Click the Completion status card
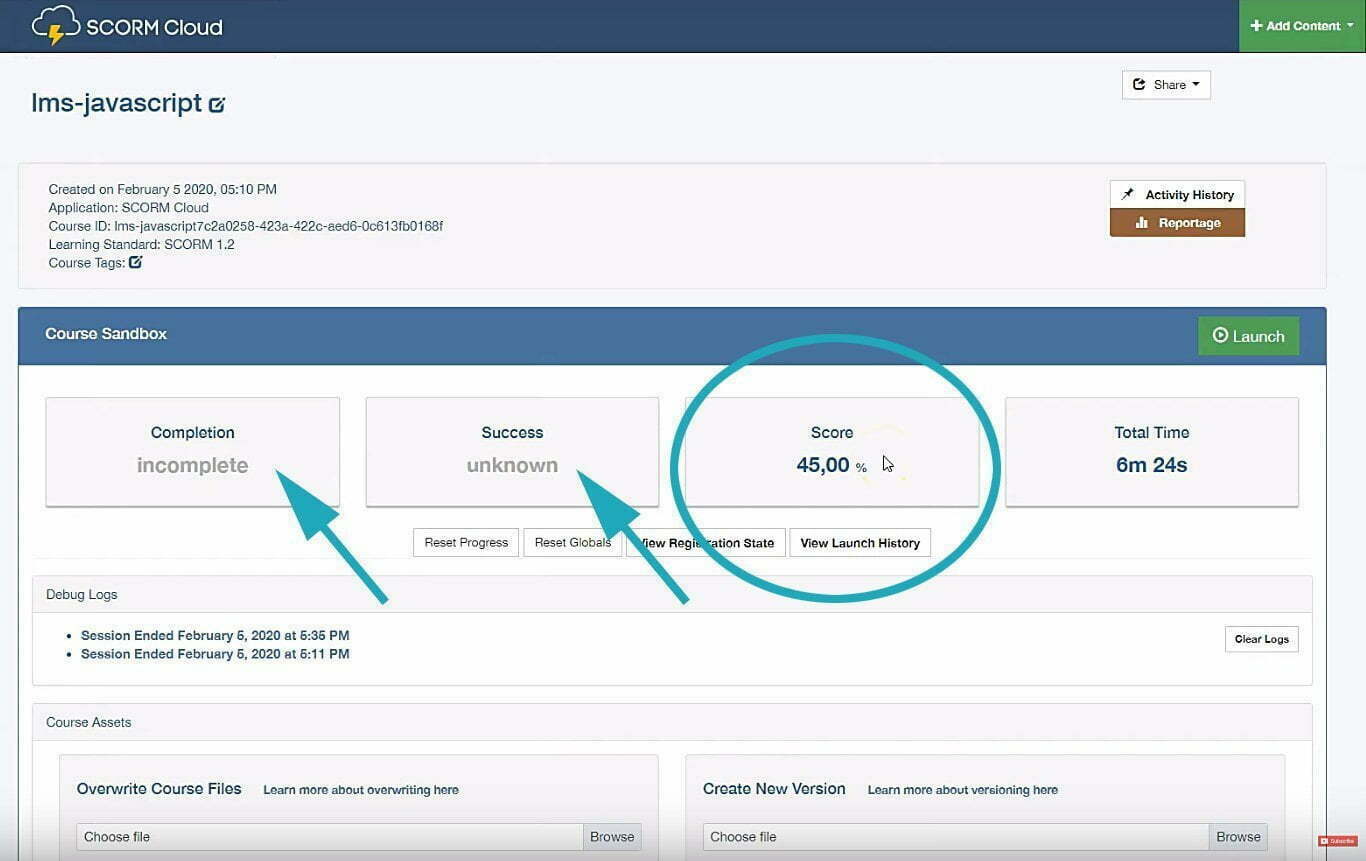This screenshot has width=1366, height=861. point(193,451)
